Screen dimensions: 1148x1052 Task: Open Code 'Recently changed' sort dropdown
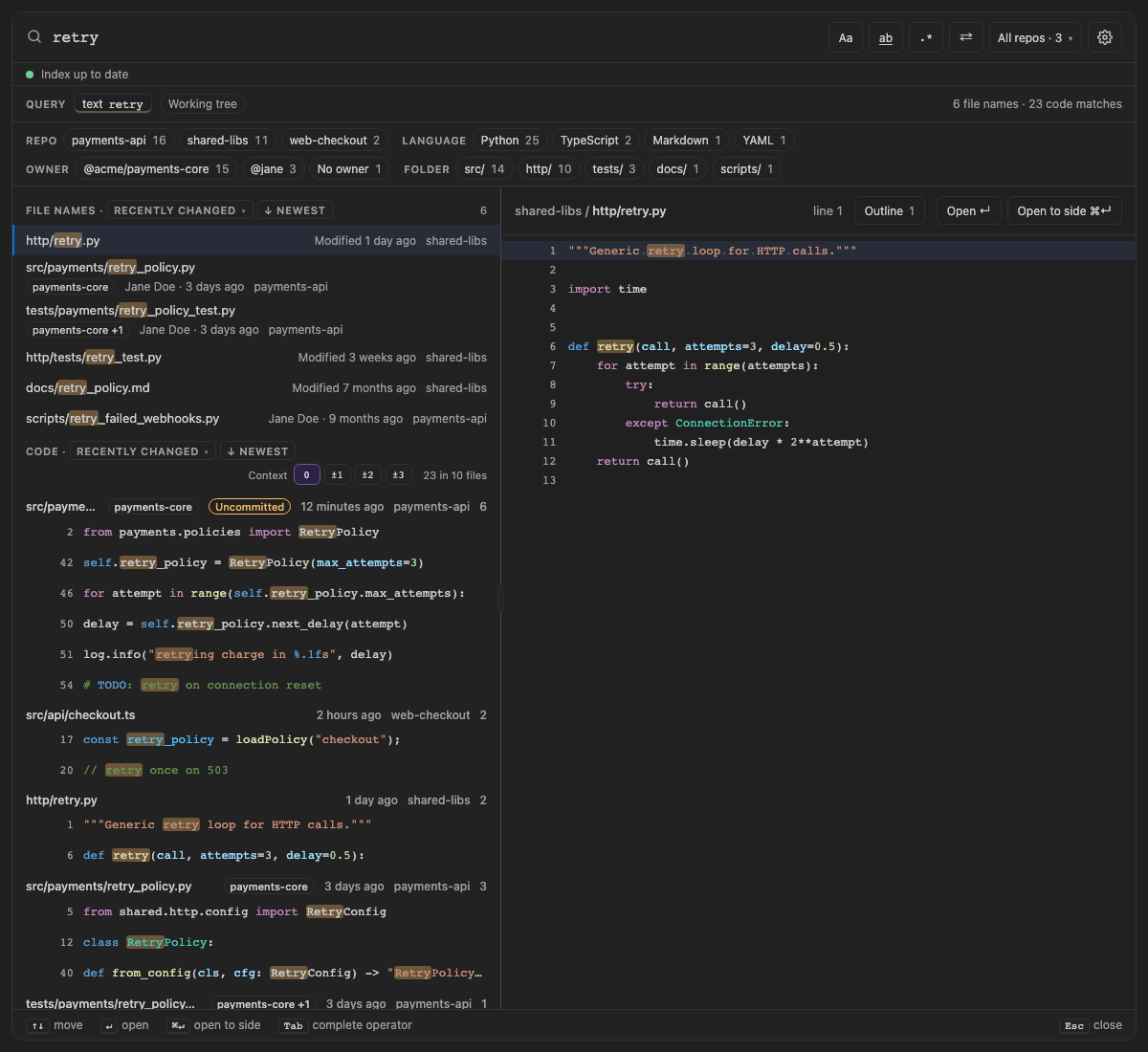[x=143, y=451]
